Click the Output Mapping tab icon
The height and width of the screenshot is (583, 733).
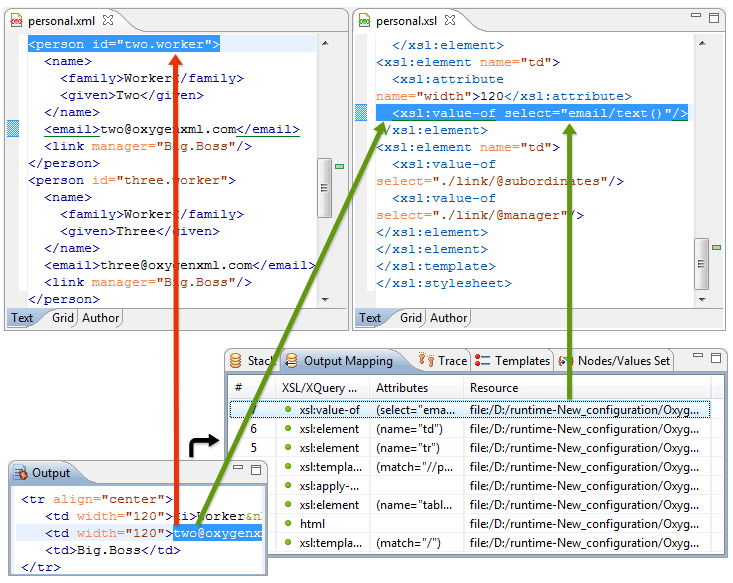click(292, 361)
